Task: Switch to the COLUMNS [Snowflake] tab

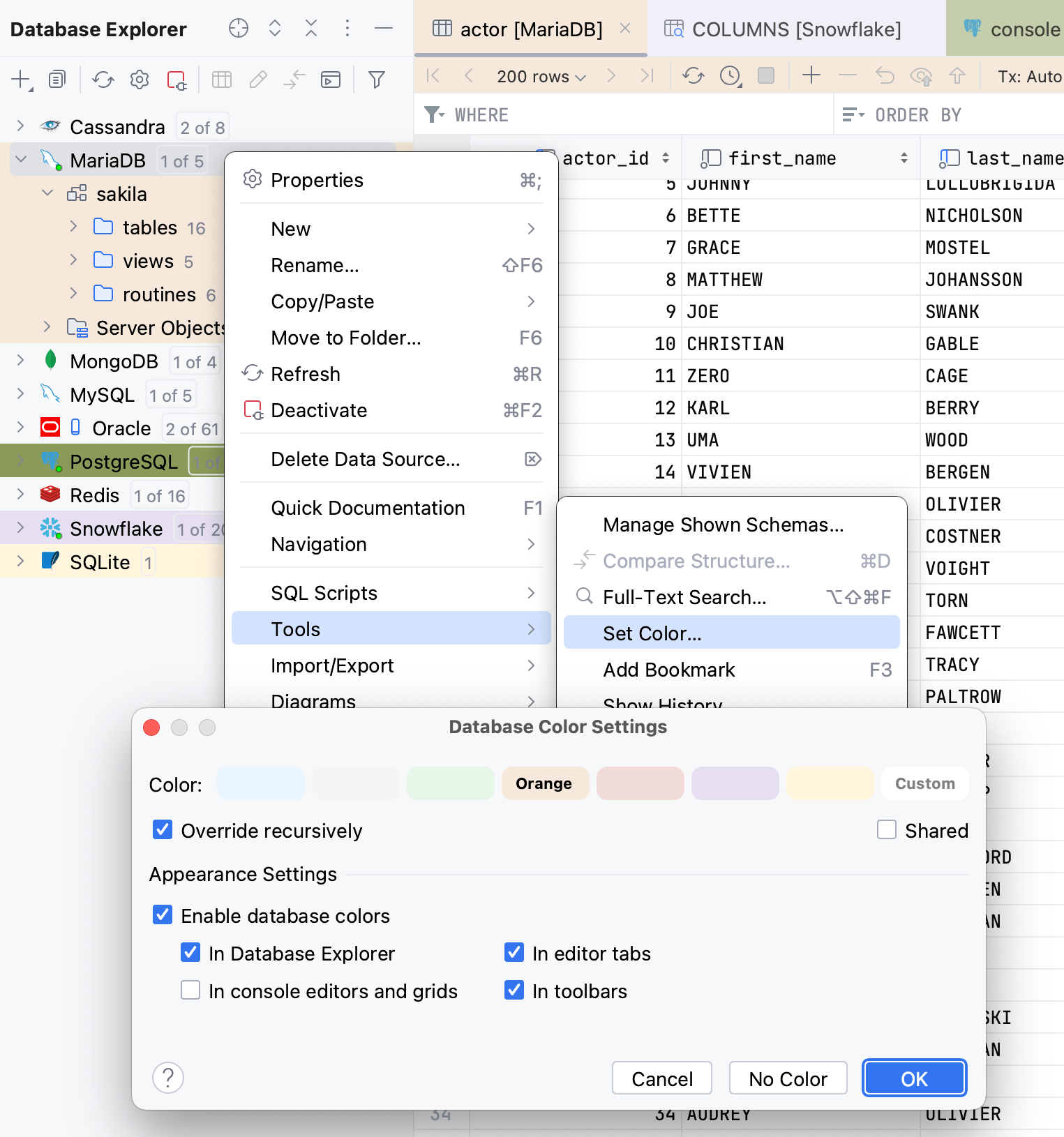Action: 795,29
